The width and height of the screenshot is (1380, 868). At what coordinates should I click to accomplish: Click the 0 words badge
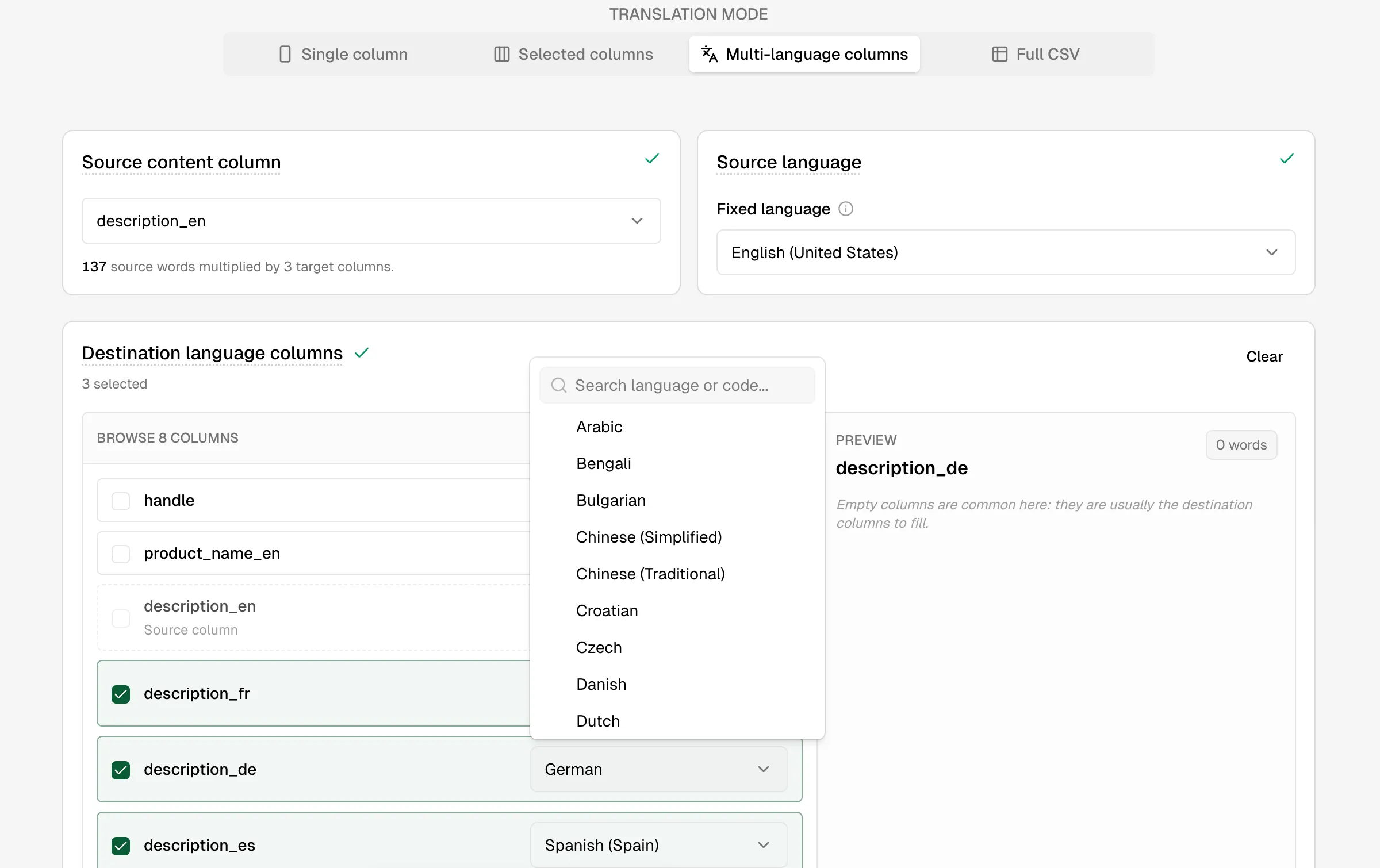pyautogui.click(x=1241, y=445)
